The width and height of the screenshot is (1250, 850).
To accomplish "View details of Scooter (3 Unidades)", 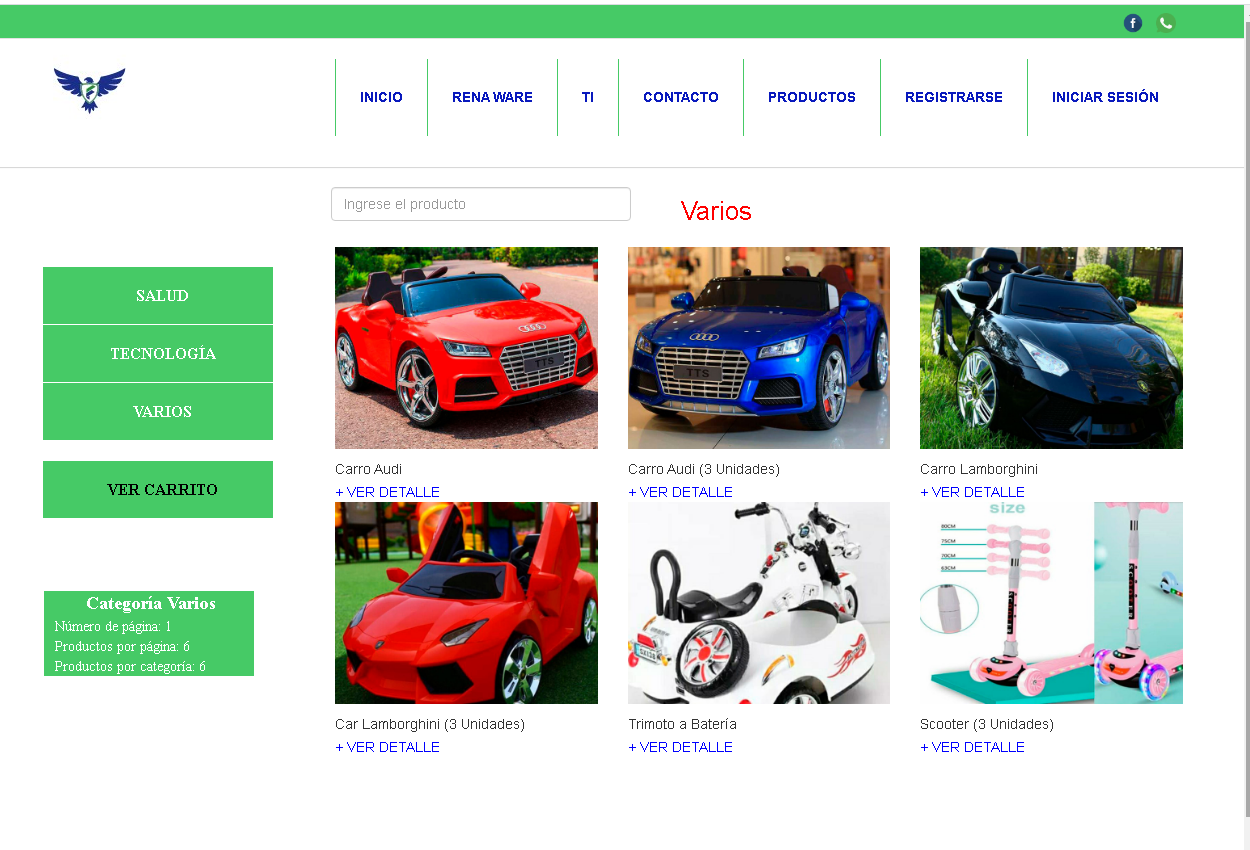I will (x=972, y=747).
